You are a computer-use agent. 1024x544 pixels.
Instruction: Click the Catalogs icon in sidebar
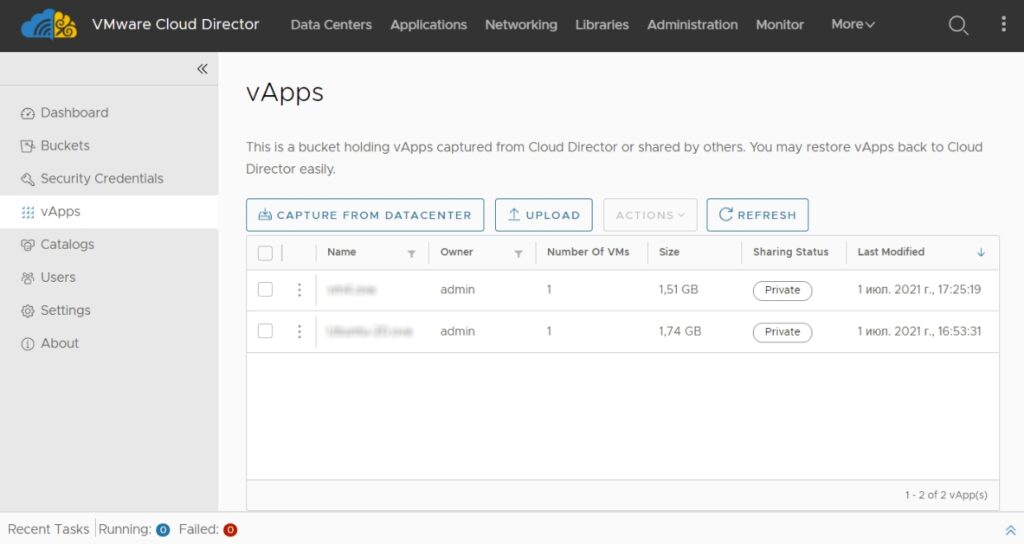(27, 245)
